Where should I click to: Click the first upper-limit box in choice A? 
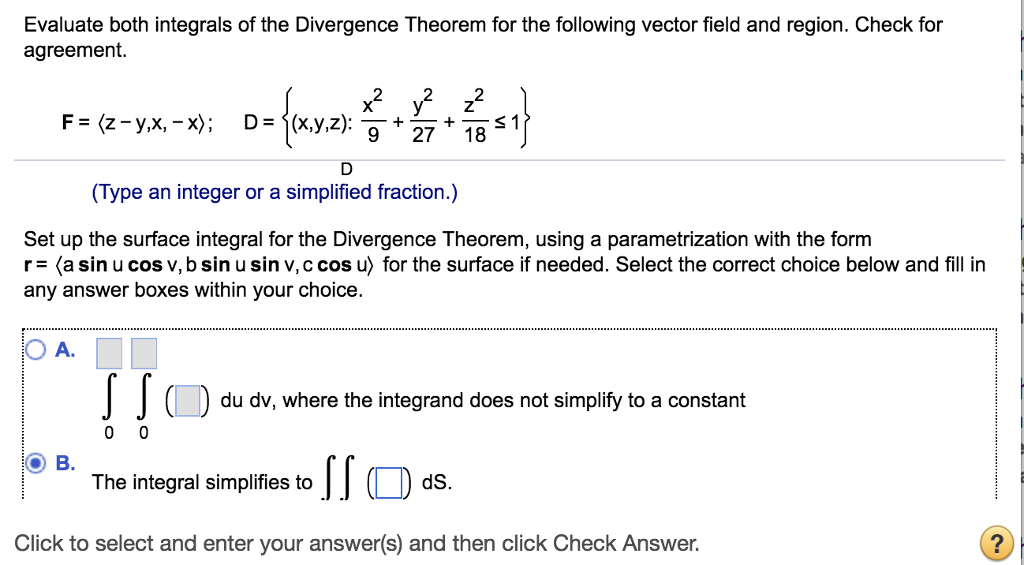coord(109,353)
